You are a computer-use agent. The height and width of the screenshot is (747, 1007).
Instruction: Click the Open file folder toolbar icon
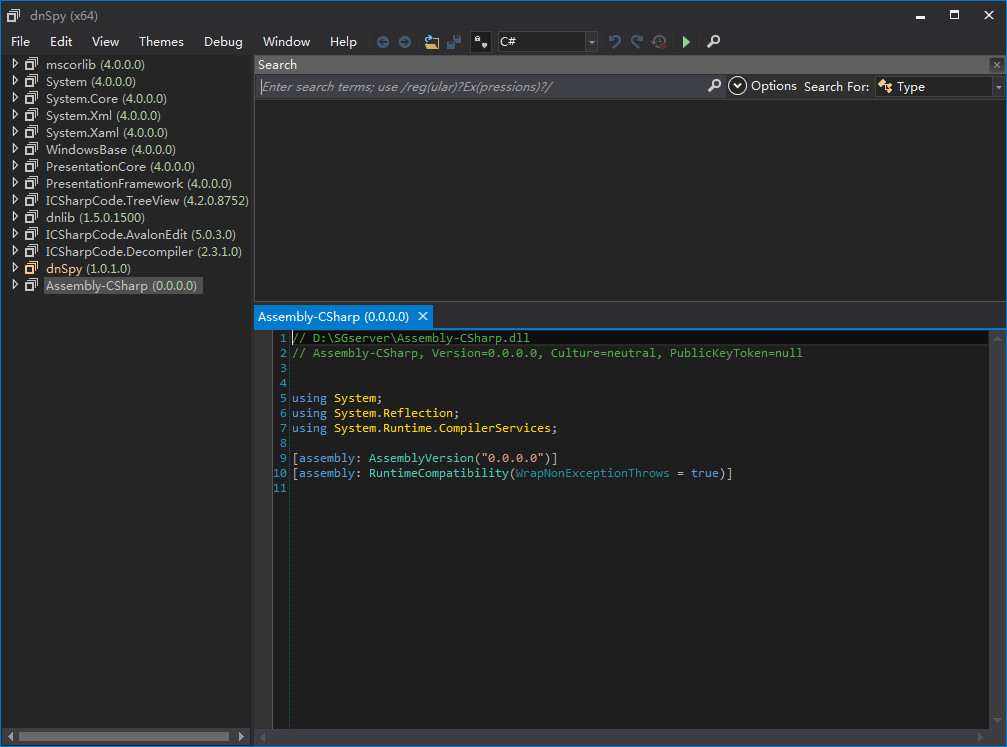pos(432,42)
